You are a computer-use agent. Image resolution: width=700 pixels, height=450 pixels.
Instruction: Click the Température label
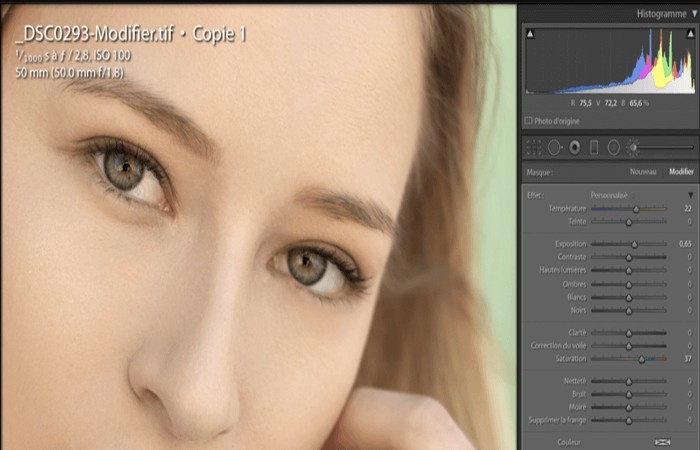(567, 208)
